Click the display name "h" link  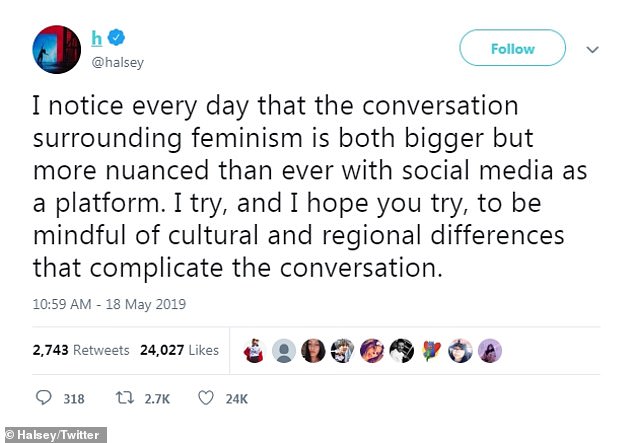point(96,37)
